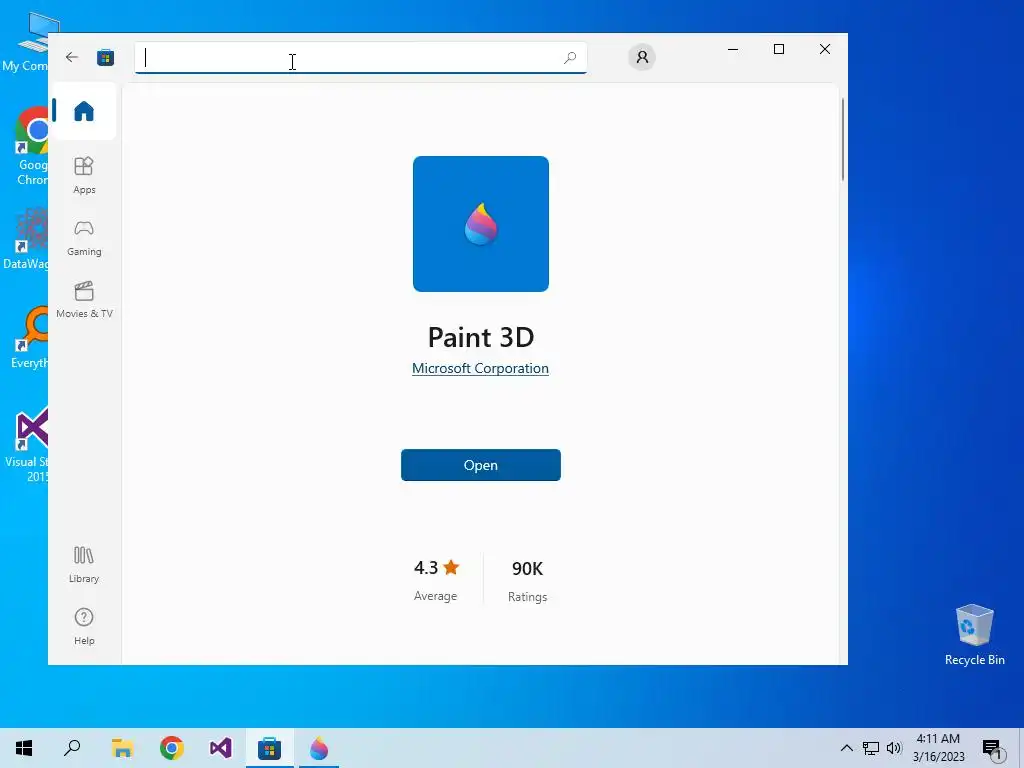Select the My Computer desktop icon

26,42
